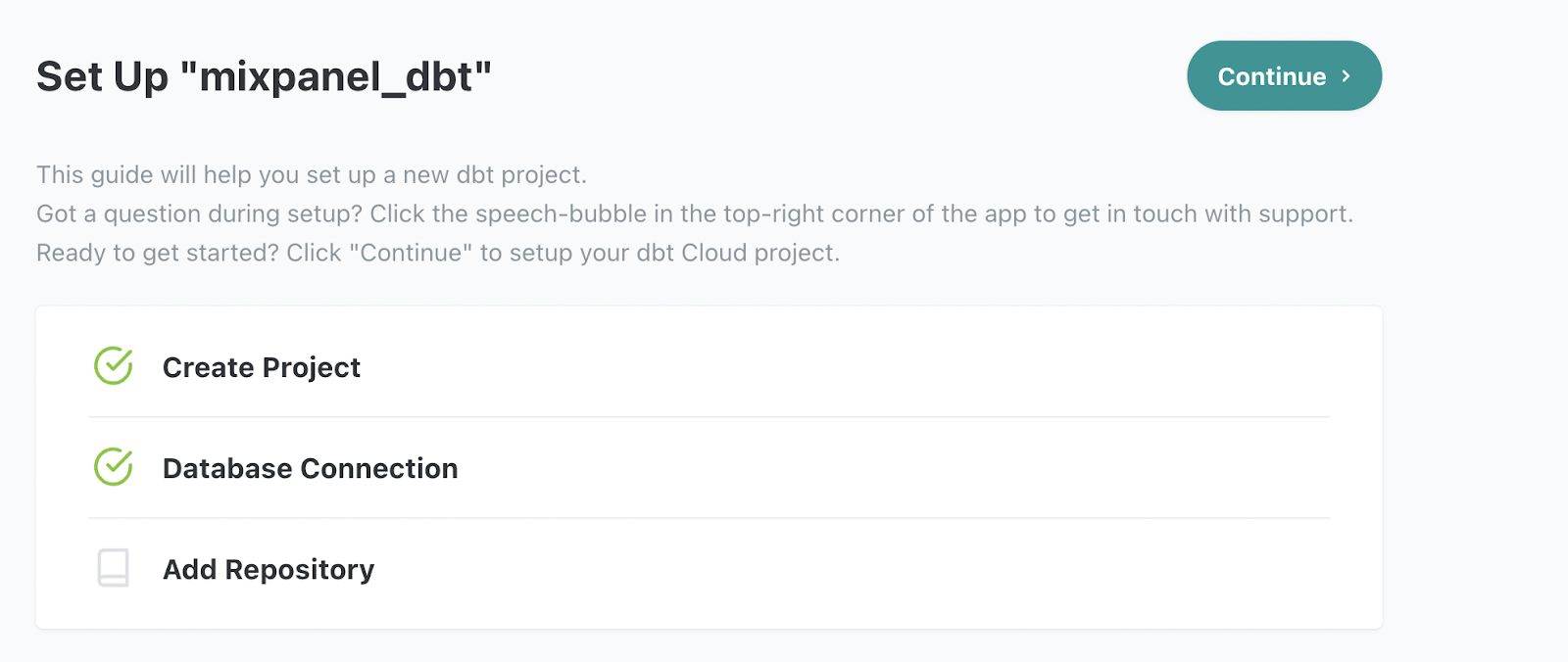Viewport: 1568px width, 662px height.
Task: Click the "Set Up" words in heading
Action: point(102,76)
